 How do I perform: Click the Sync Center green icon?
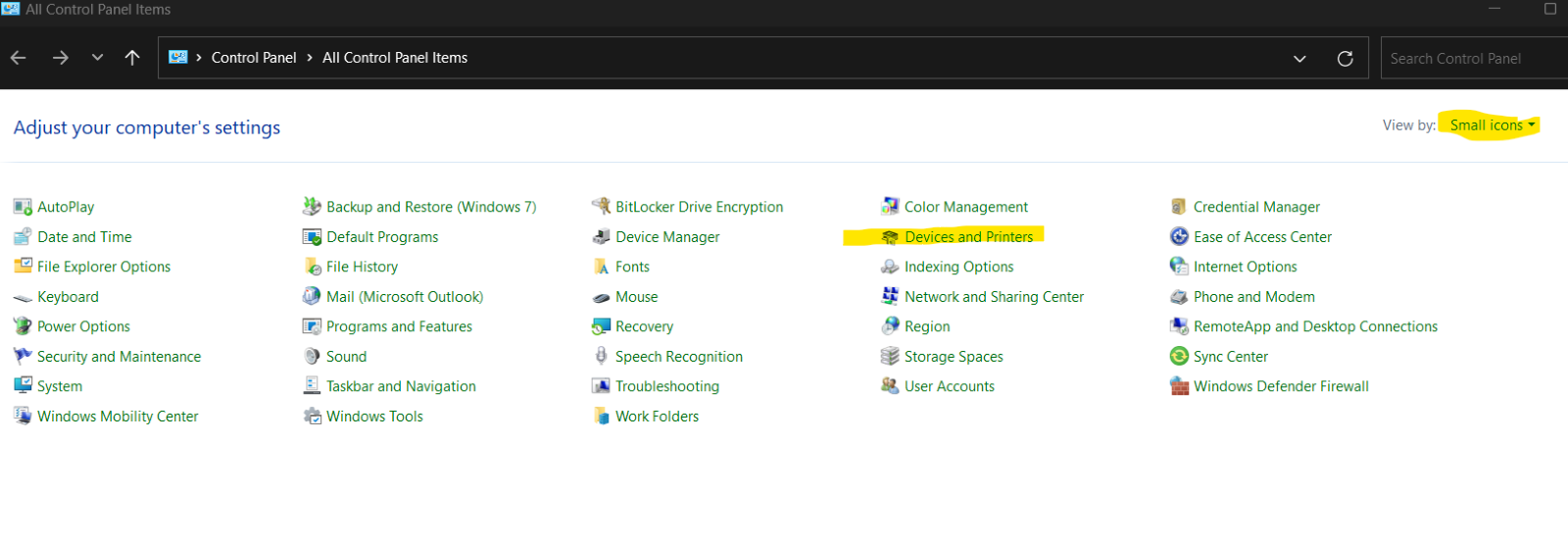(1179, 357)
